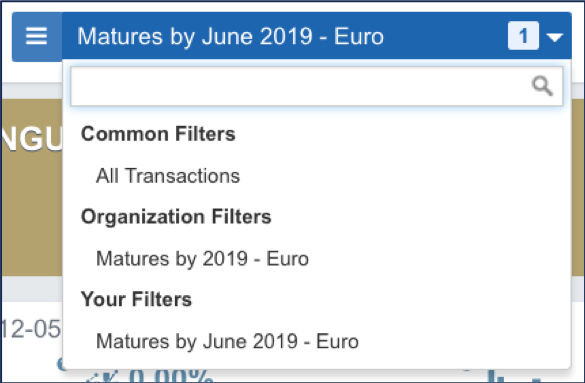Click the header title Matures by June 2019 - Euro

coord(230,37)
